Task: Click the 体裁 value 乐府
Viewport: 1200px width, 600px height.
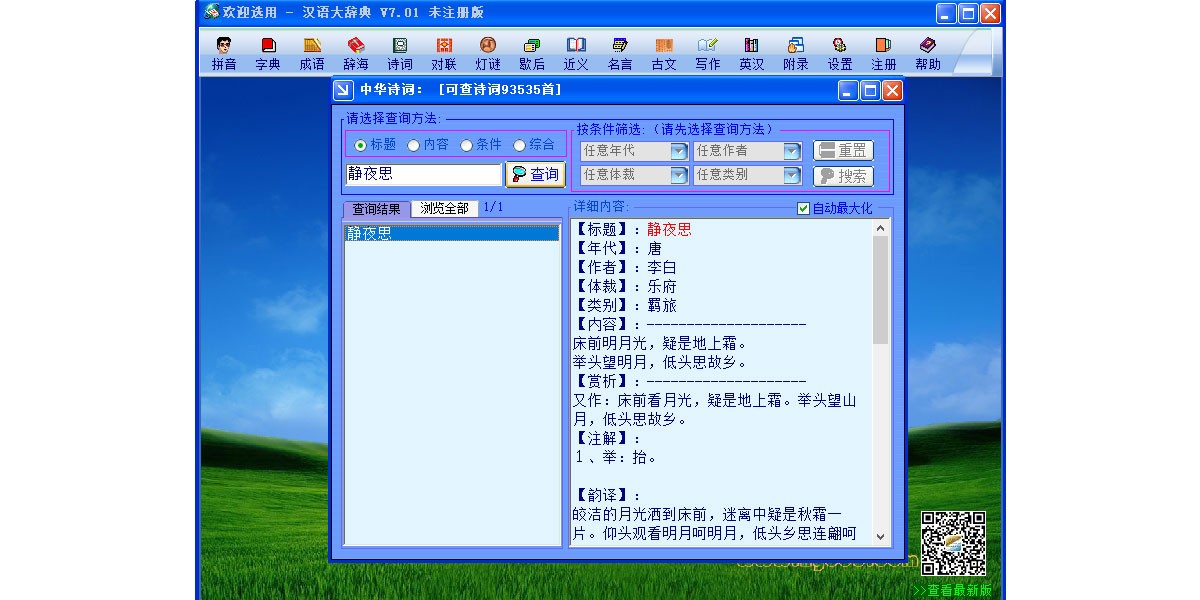Action: 662,287
